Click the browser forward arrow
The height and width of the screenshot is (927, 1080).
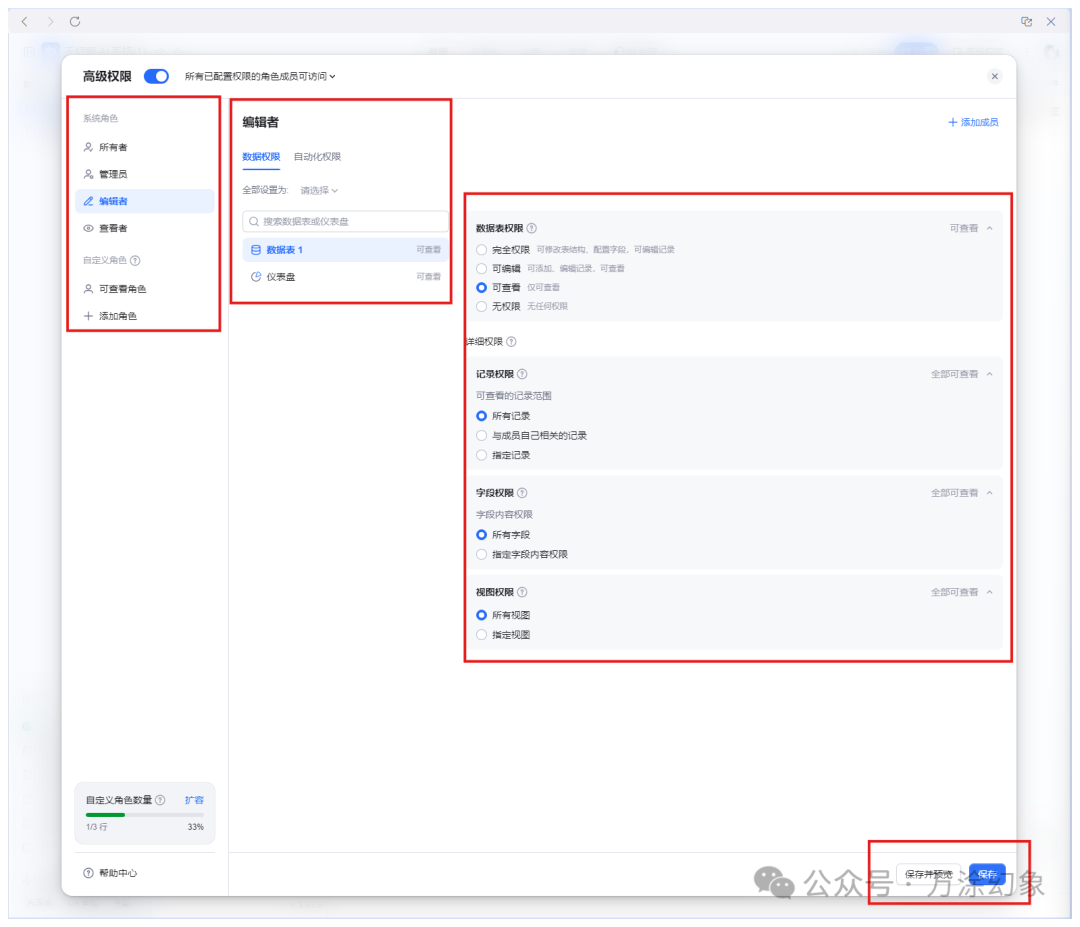pyautogui.click(x=50, y=21)
